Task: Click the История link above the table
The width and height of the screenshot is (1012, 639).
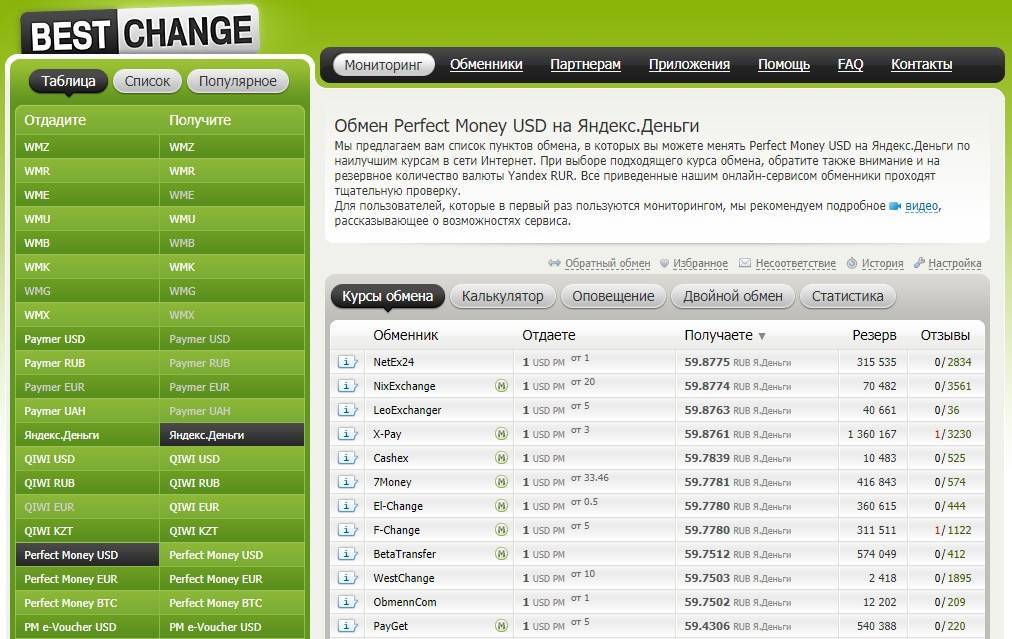Action: 882,264
